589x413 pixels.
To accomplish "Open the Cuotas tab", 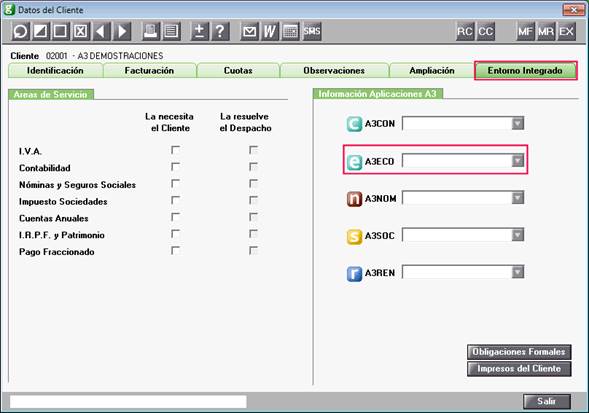I will 238,71.
